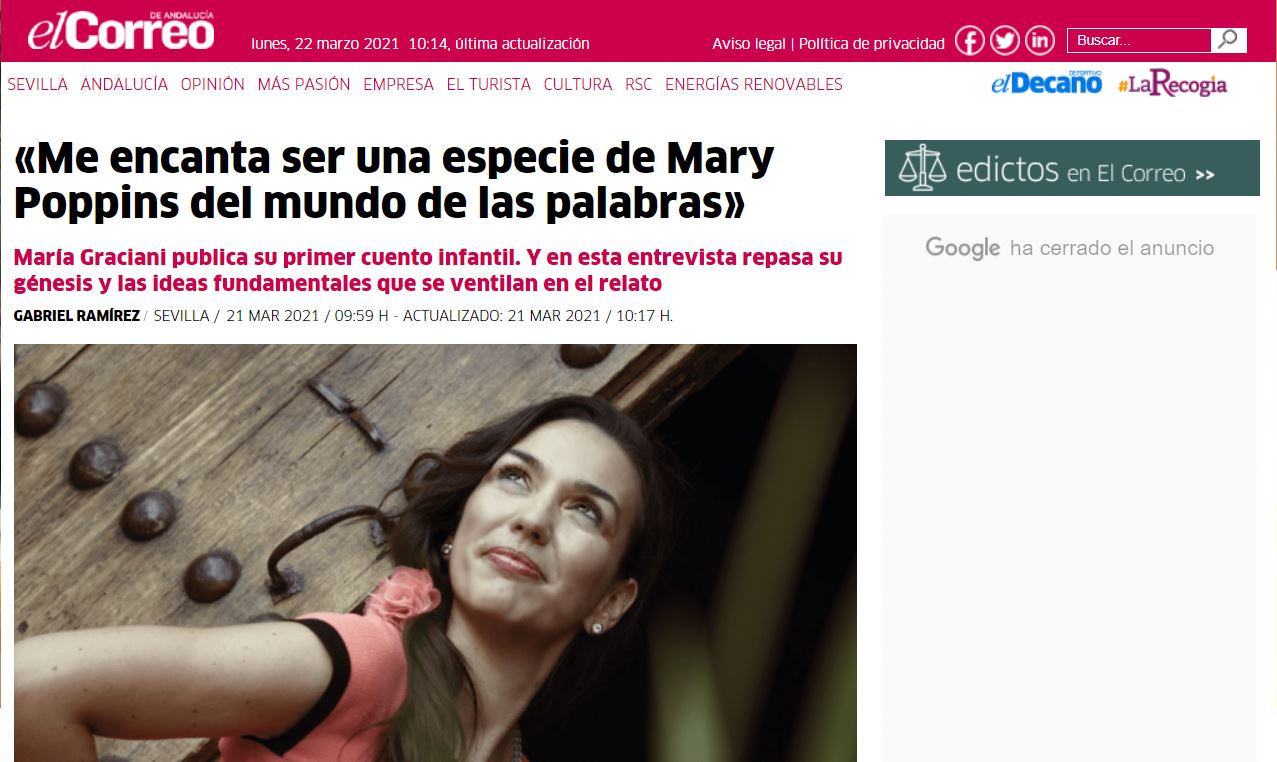Open the LinkedIn icon in header
Screen dimensions: 1277x762
[x=1040, y=41]
